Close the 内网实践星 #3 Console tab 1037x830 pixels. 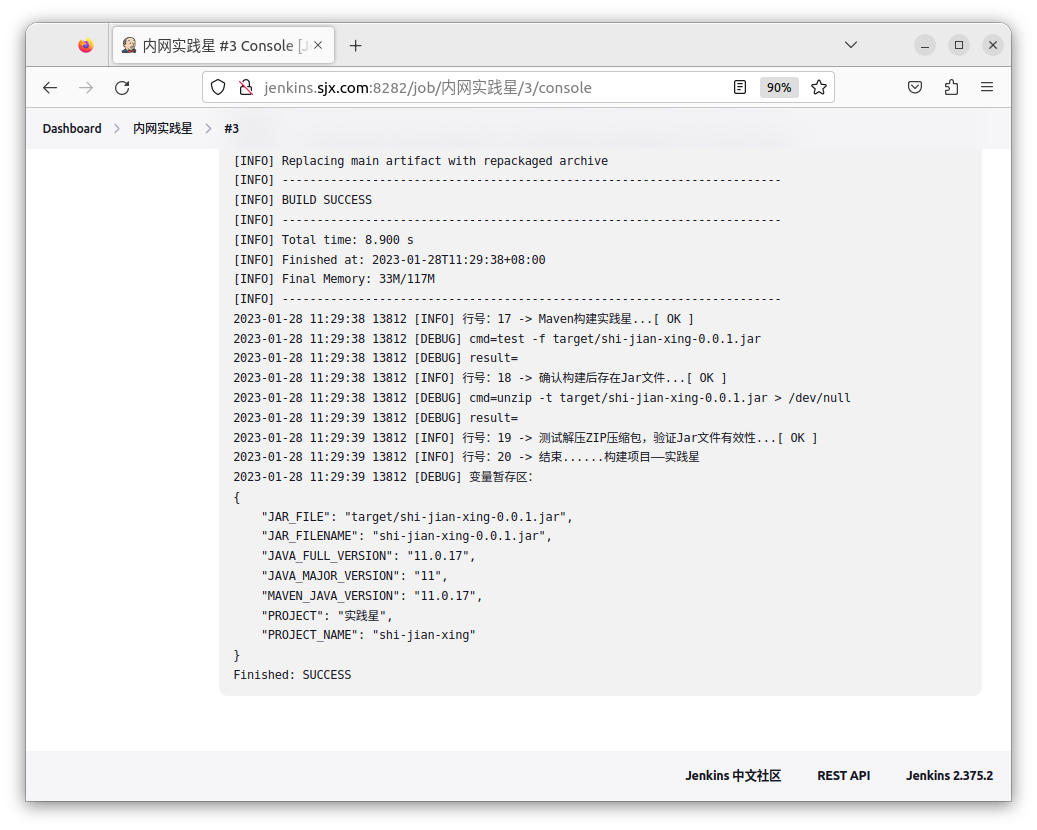[x=327, y=45]
